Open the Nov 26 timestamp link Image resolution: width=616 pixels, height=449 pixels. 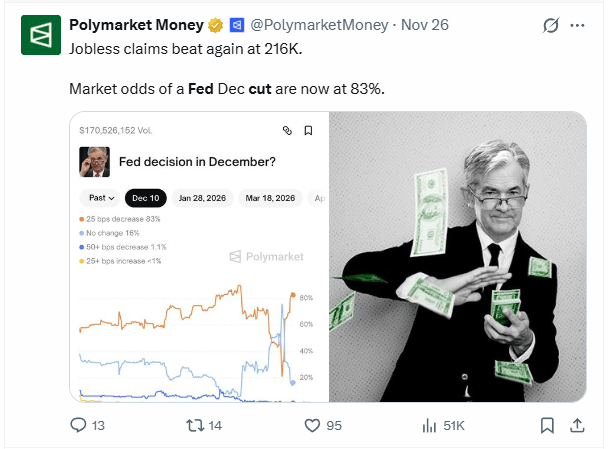[x=425, y=25]
